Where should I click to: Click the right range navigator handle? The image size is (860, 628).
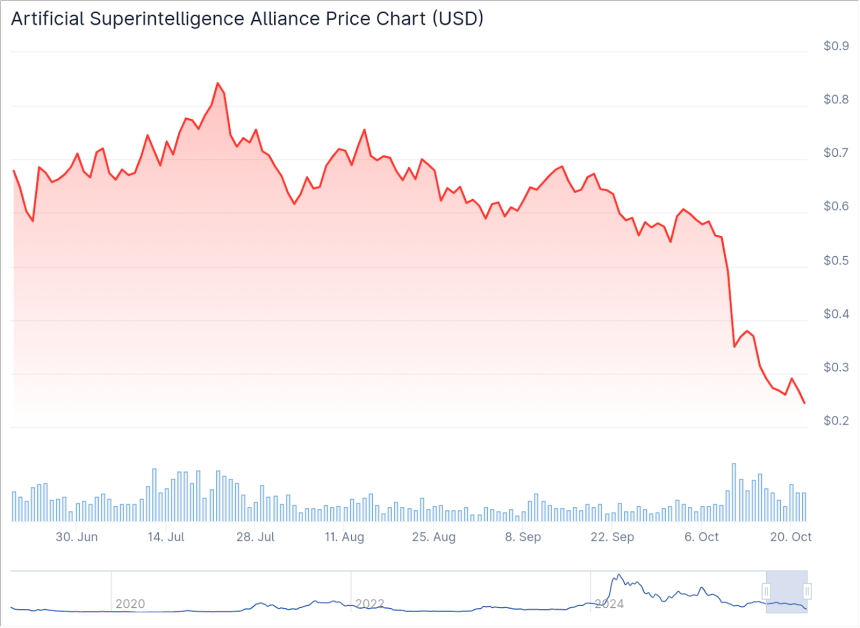click(807, 591)
